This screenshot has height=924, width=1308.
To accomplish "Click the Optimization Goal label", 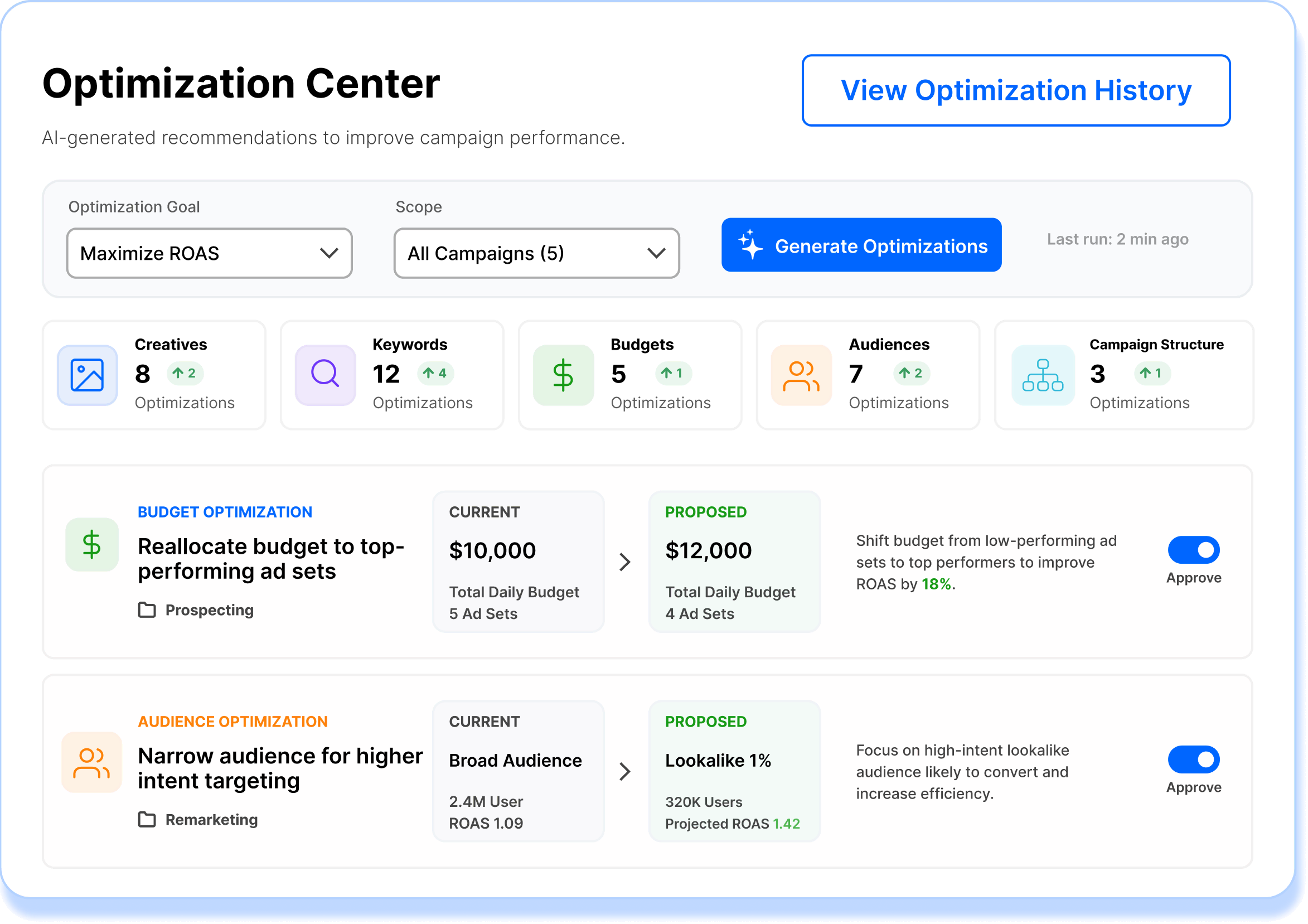I will tap(134, 207).
